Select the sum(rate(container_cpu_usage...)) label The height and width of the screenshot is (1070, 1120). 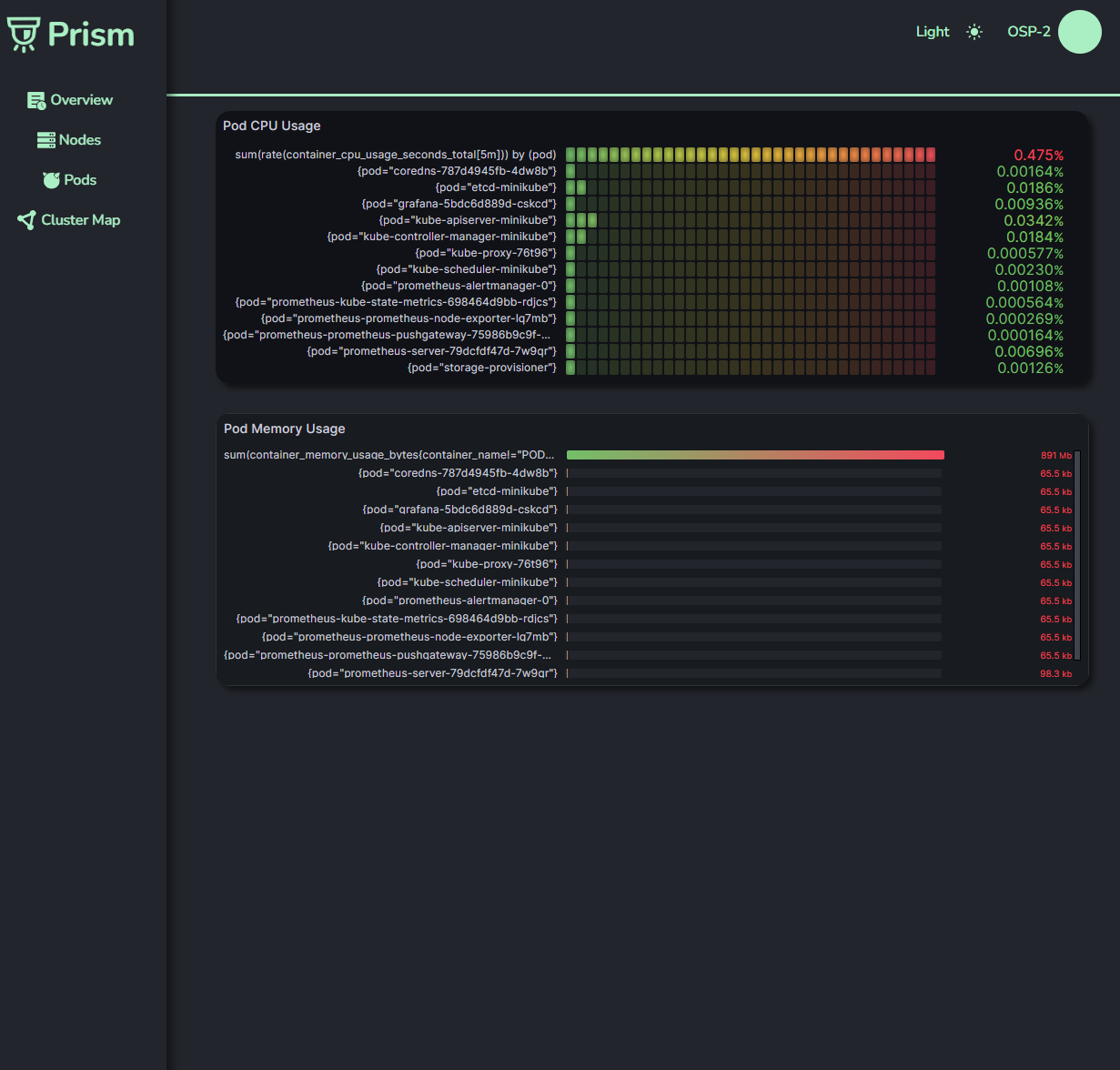coord(396,155)
